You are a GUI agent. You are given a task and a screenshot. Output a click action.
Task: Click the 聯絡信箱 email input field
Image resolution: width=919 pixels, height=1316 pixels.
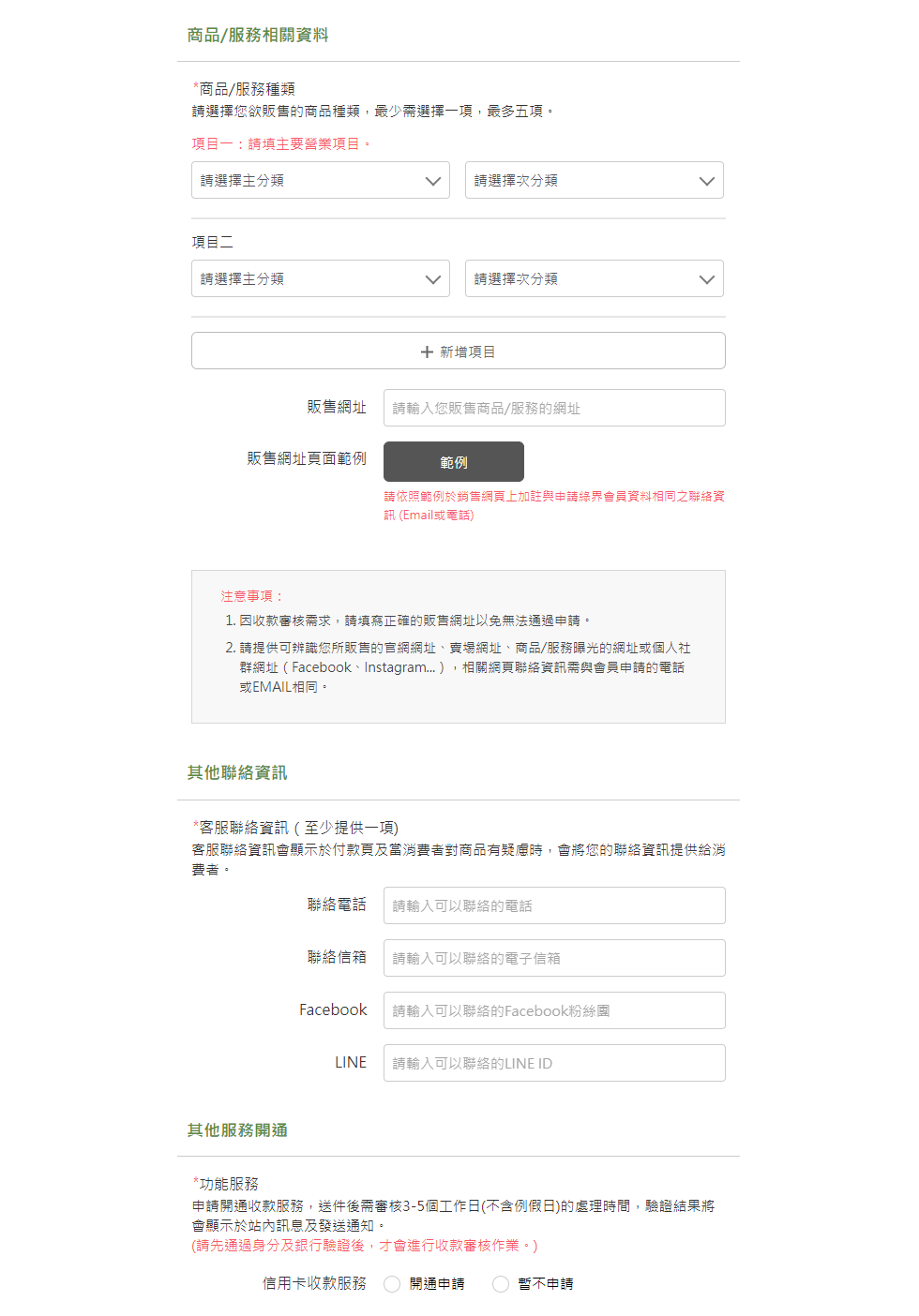[554, 958]
